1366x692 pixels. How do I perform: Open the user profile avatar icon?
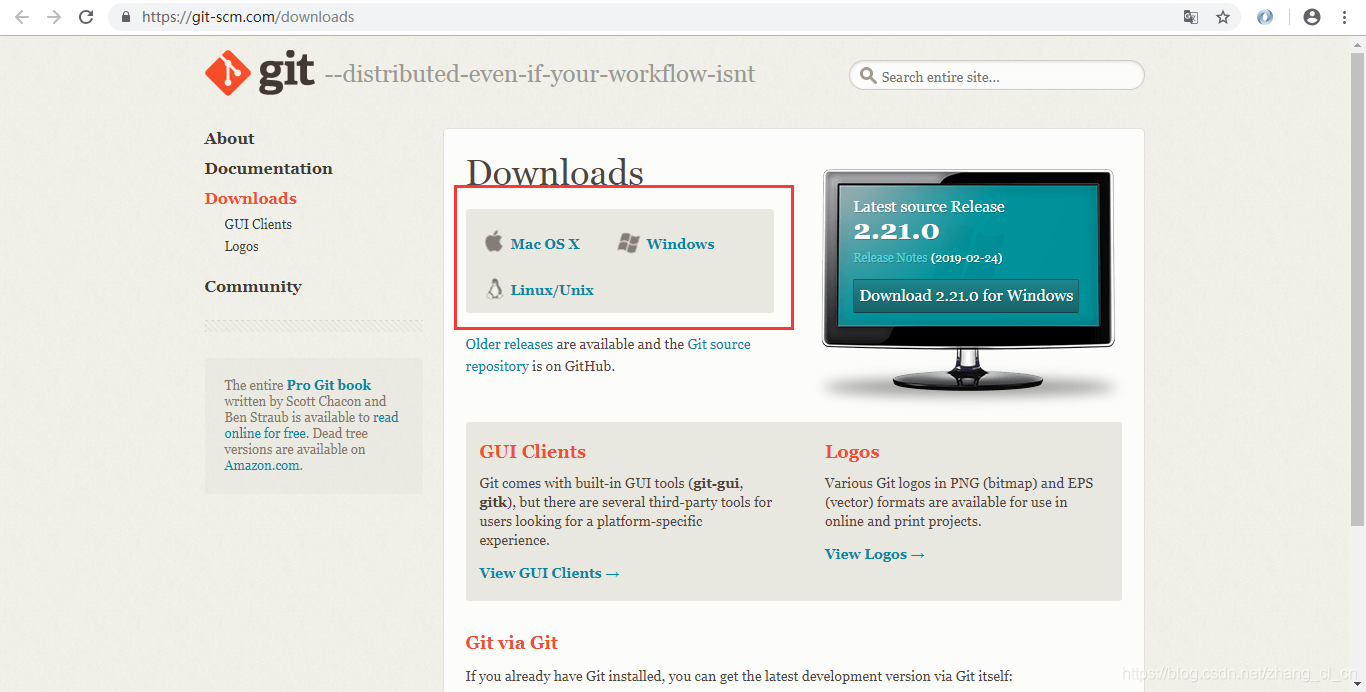(x=1312, y=17)
